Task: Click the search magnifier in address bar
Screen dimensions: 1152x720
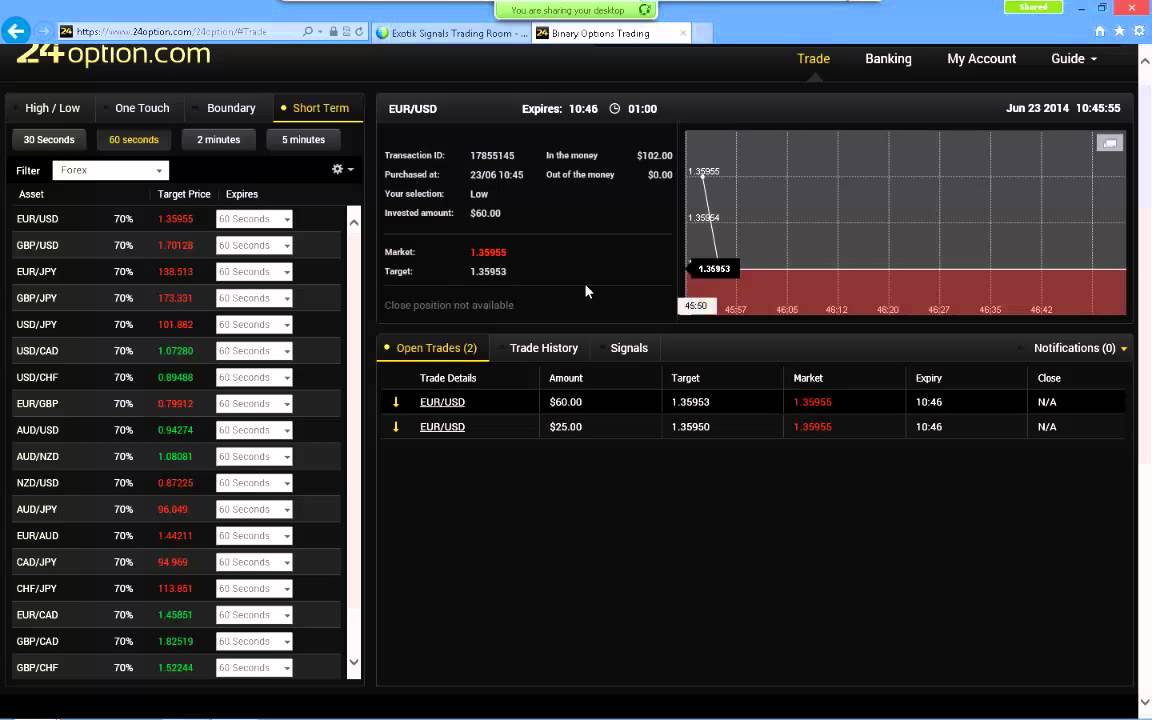Action: (x=308, y=32)
